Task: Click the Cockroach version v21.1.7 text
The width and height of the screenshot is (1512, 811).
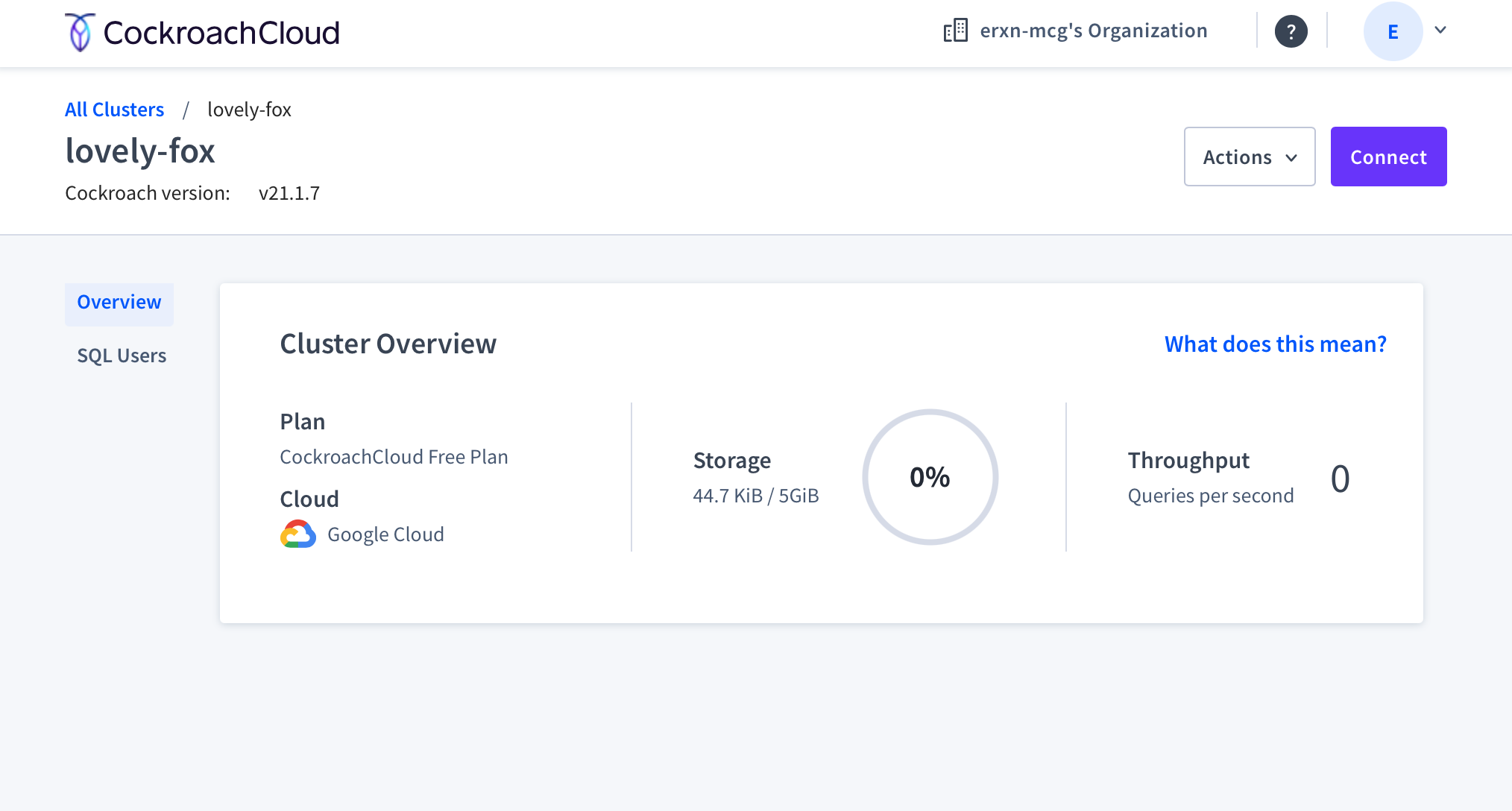Action: point(289,193)
